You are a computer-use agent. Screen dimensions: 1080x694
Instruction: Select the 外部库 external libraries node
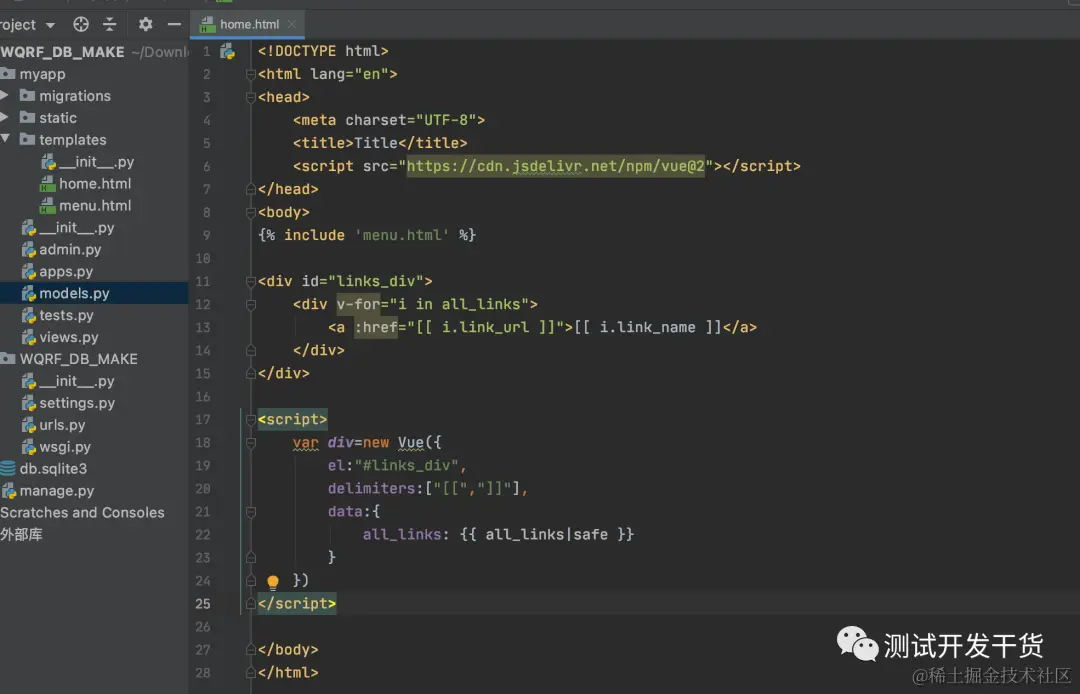coord(21,534)
